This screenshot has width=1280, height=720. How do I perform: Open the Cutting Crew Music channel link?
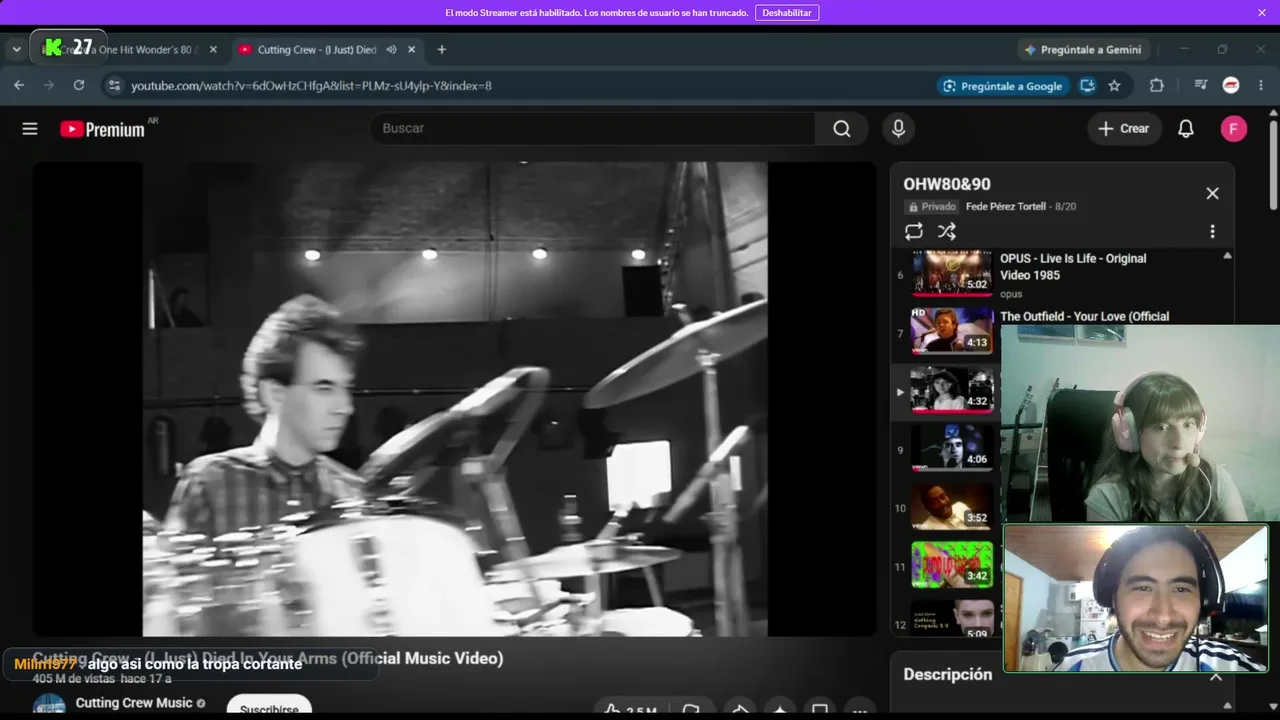[134, 704]
